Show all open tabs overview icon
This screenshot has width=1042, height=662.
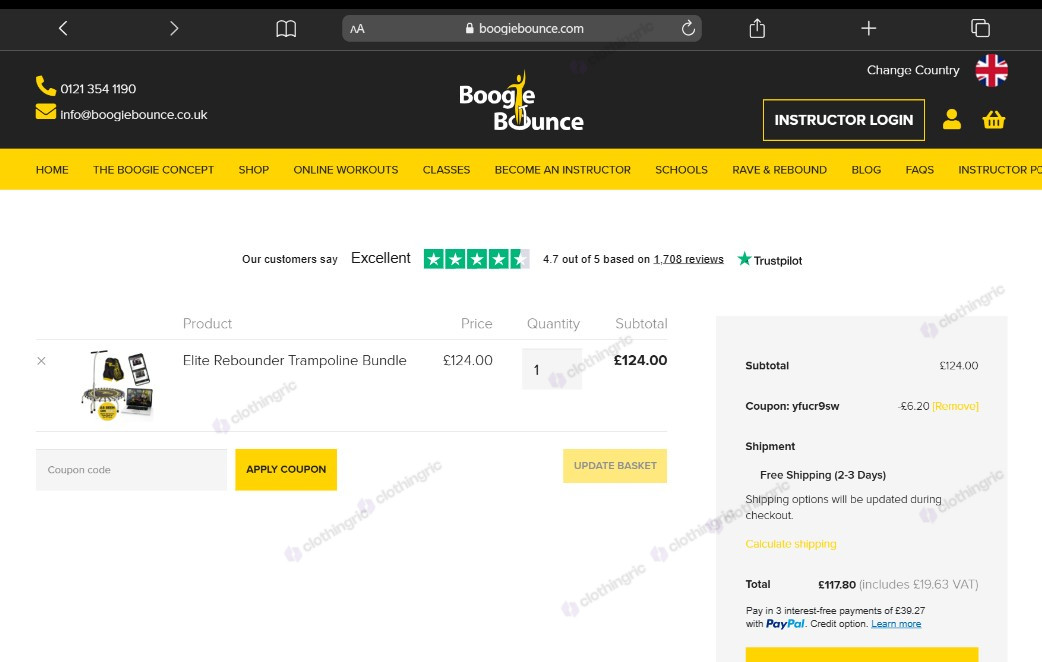coord(980,28)
